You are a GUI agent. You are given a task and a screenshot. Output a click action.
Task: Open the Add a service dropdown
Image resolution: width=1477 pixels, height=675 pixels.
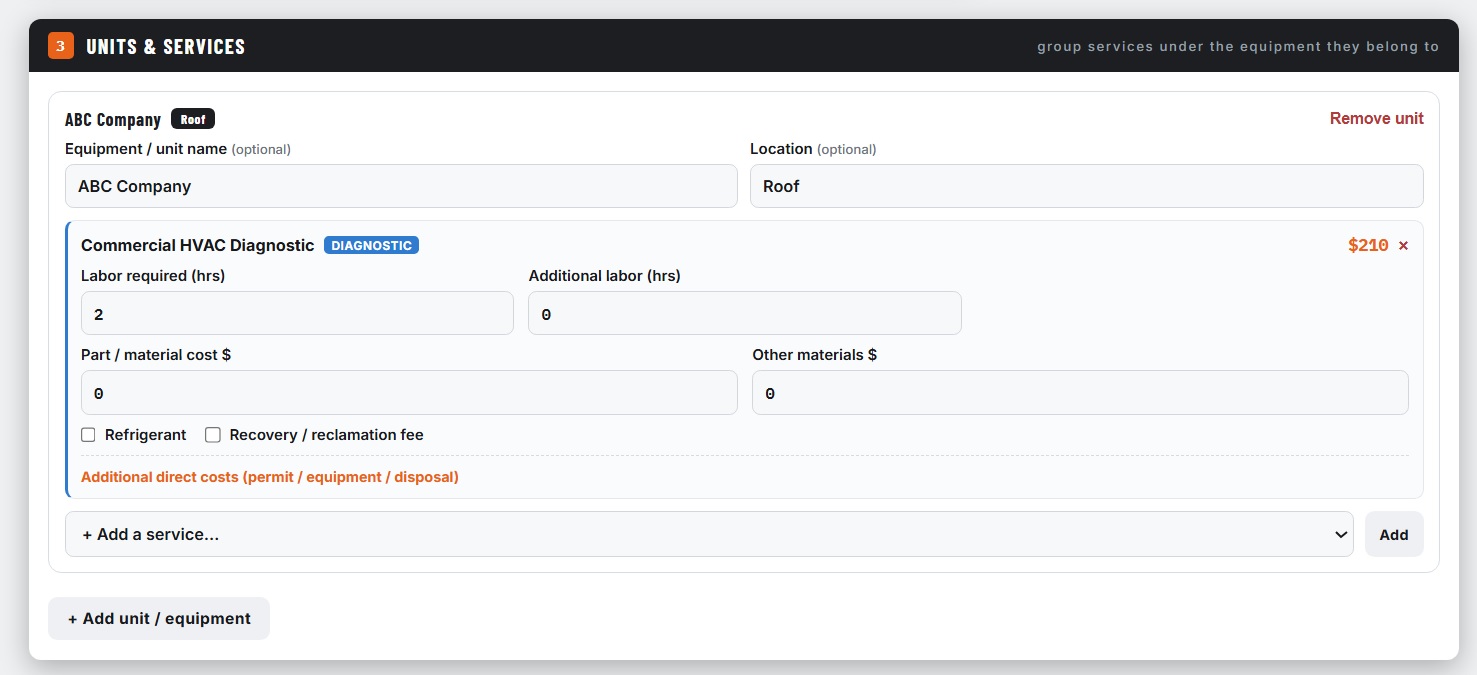click(709, 534)
